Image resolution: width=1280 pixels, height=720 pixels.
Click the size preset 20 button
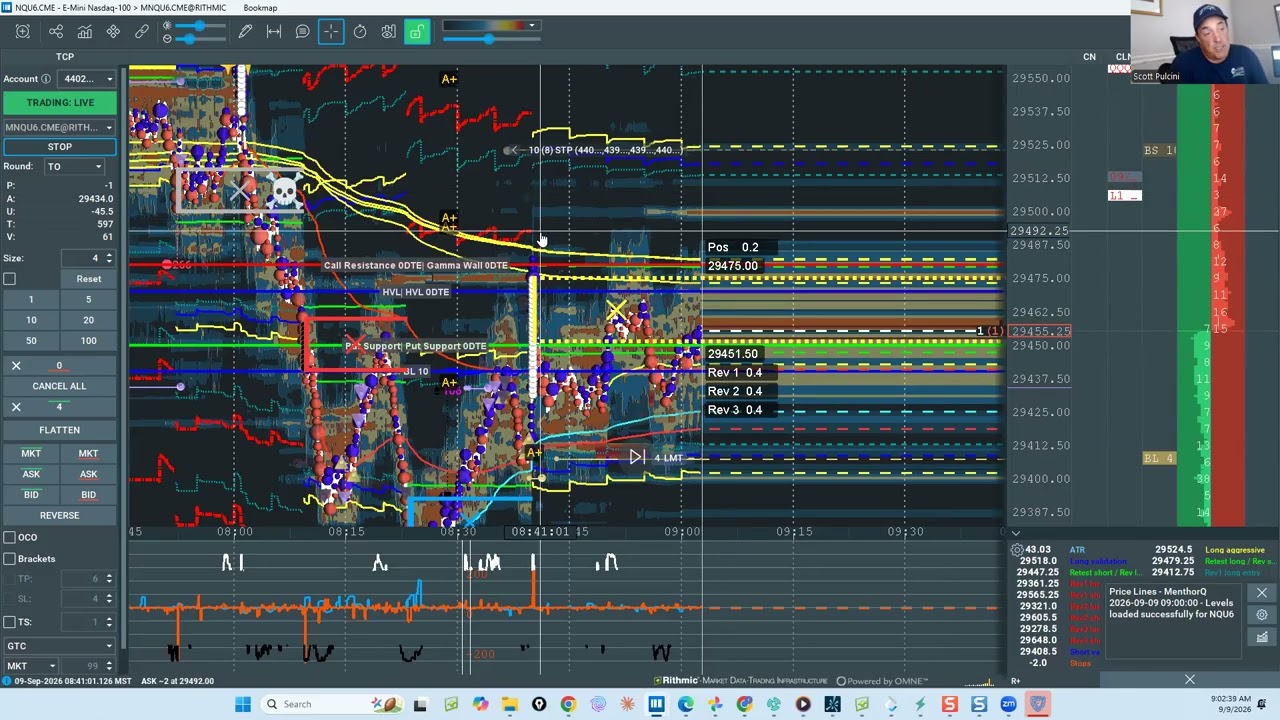point(88,320)
